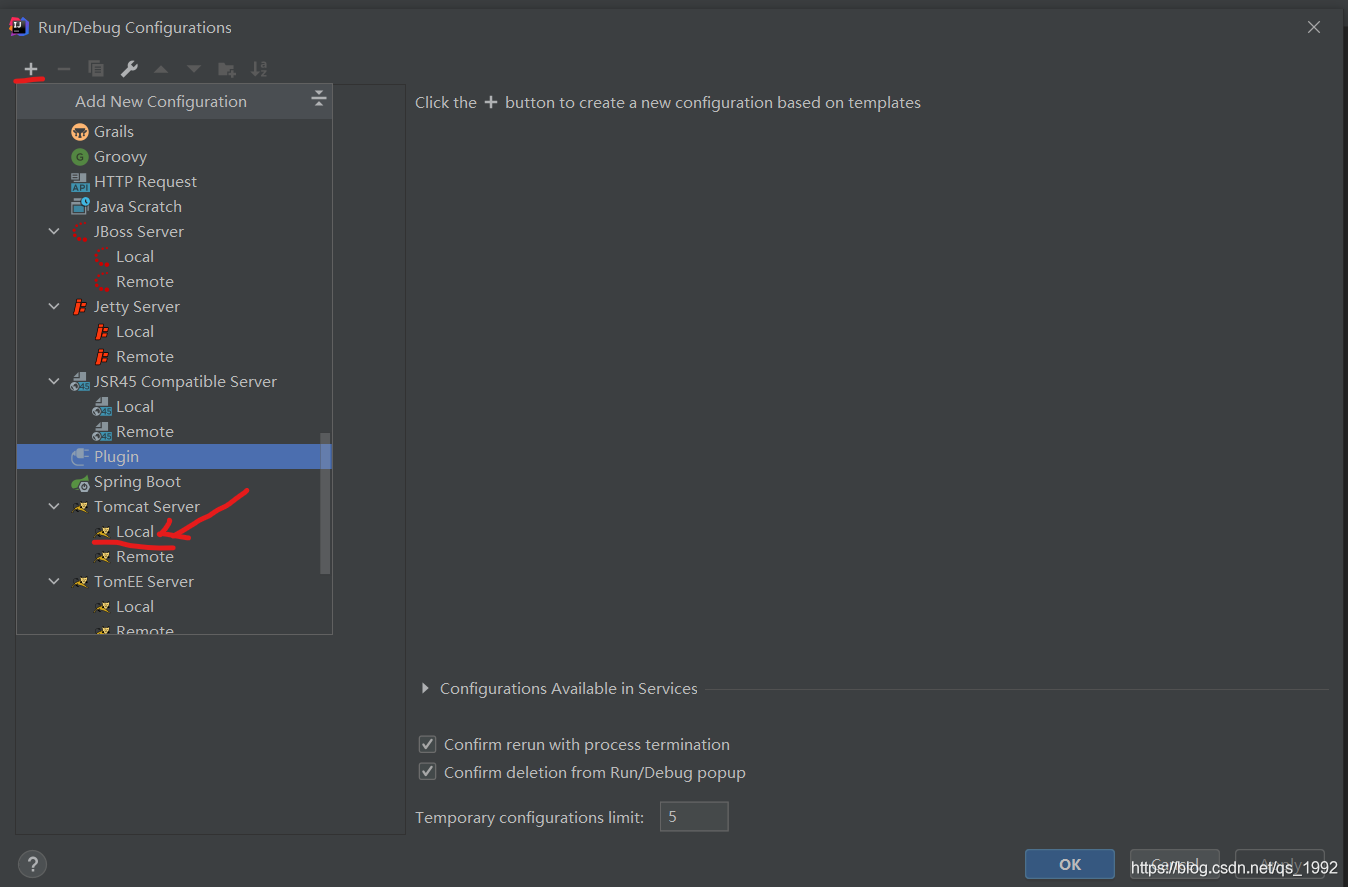
Task: Click the Move Down arrow icon
Action: point(194,69)
